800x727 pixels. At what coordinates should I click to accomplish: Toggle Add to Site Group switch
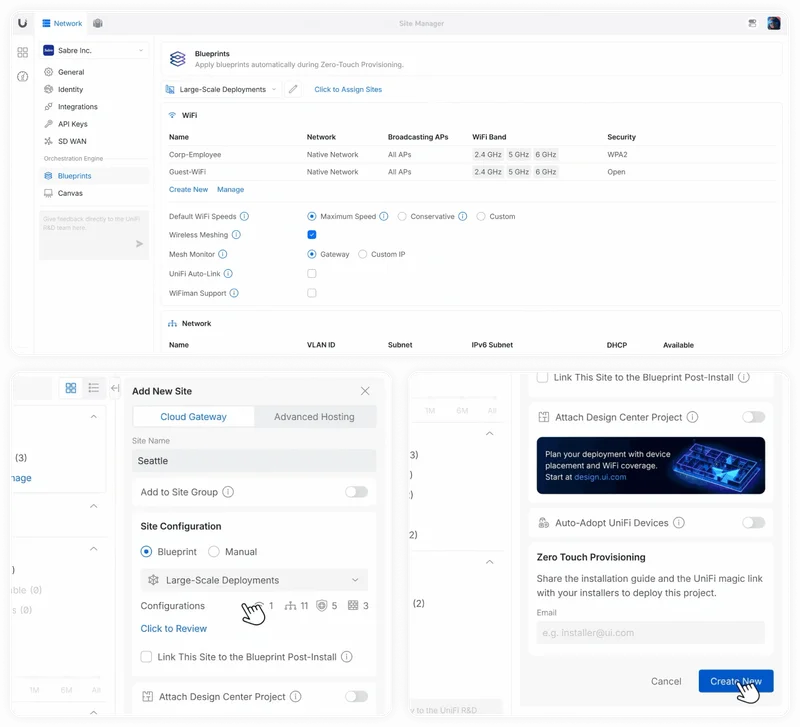(x=356, y=492)
